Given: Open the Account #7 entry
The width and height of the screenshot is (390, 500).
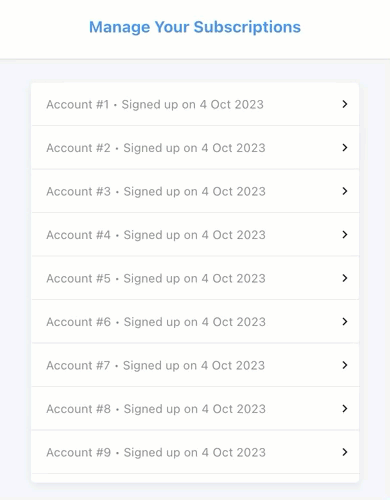Looking at the screenshot, I should pos(195,365).
